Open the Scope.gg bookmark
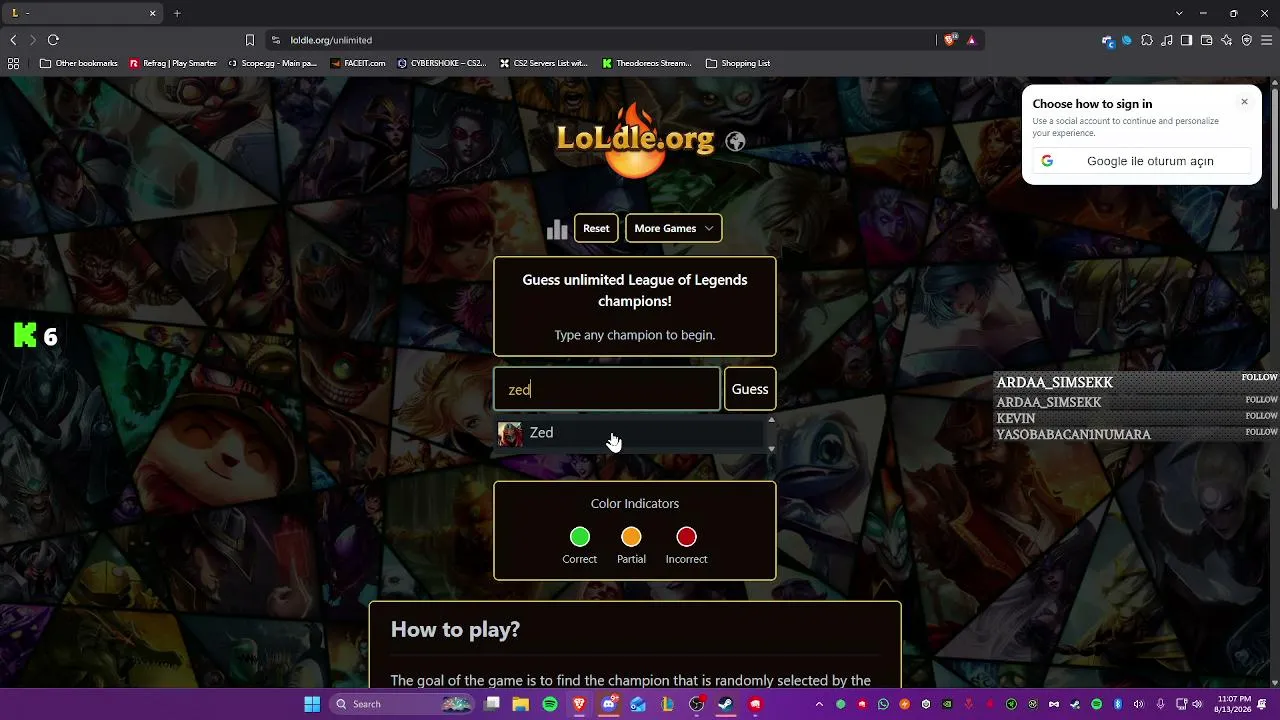 [x=272, y=63]
